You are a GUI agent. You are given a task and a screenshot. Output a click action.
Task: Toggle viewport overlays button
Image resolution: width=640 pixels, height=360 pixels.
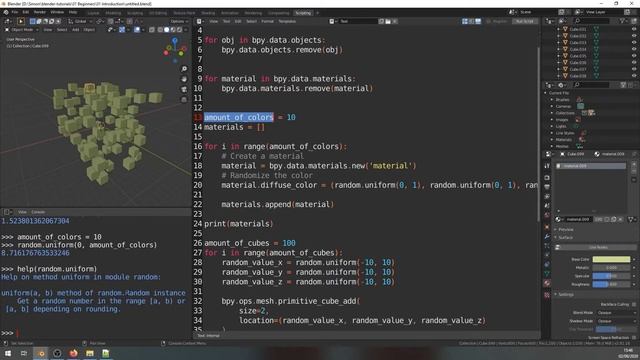137,30
